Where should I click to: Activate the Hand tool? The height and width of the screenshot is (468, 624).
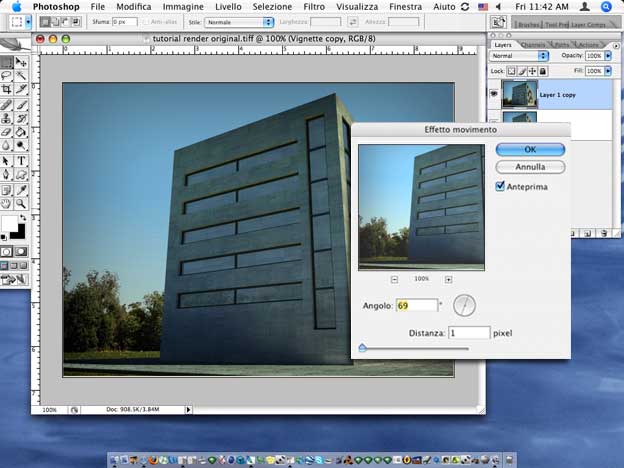7,202
